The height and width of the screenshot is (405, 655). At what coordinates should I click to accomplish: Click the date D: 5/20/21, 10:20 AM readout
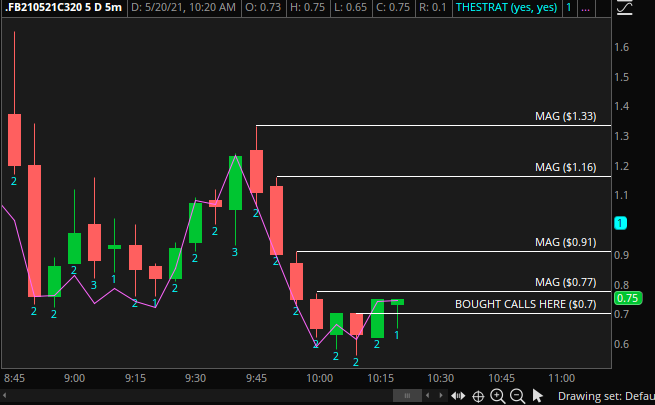pos(183,8)
